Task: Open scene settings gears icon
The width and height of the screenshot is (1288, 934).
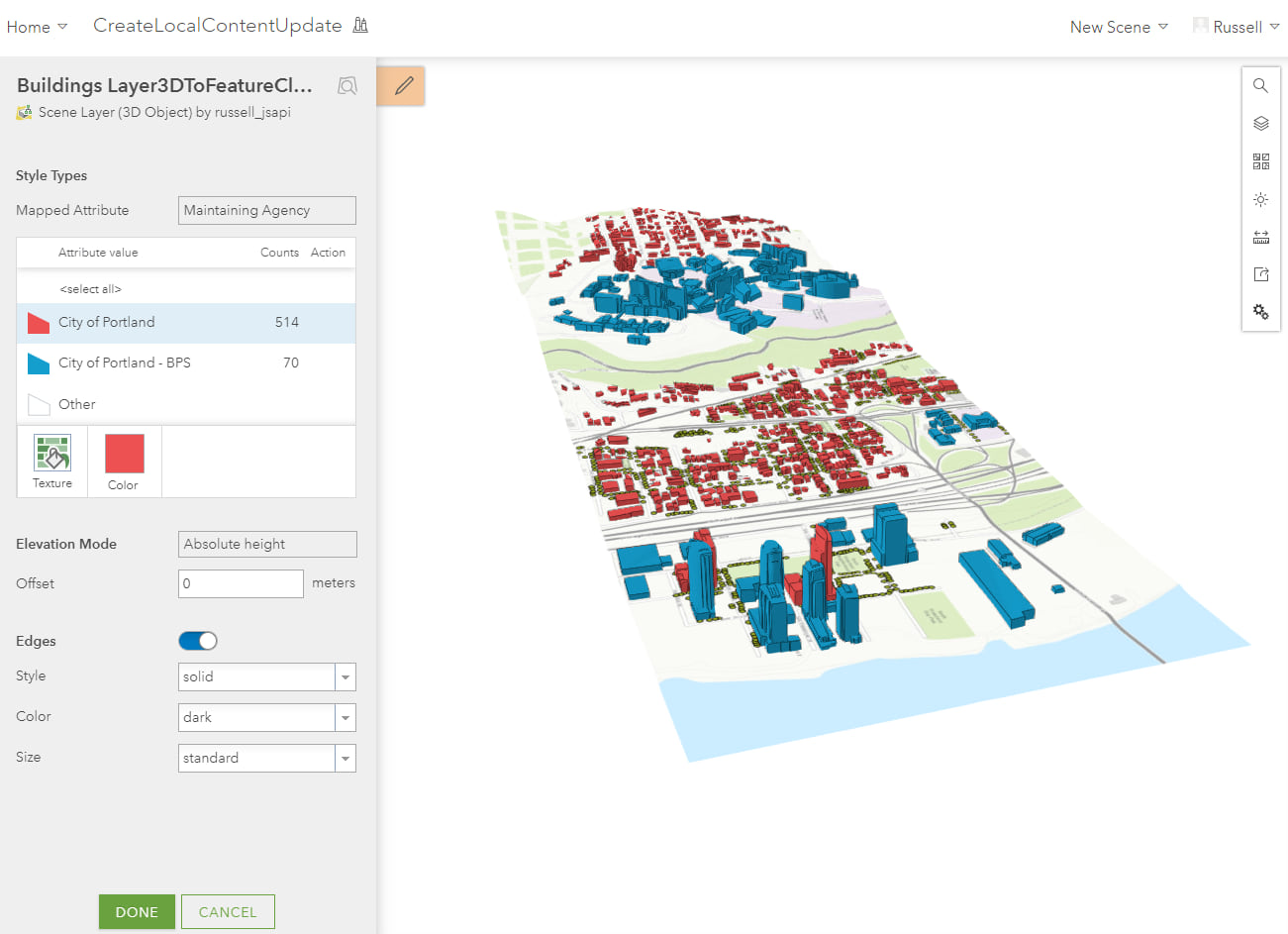Action: click(x=1260, y=312)
